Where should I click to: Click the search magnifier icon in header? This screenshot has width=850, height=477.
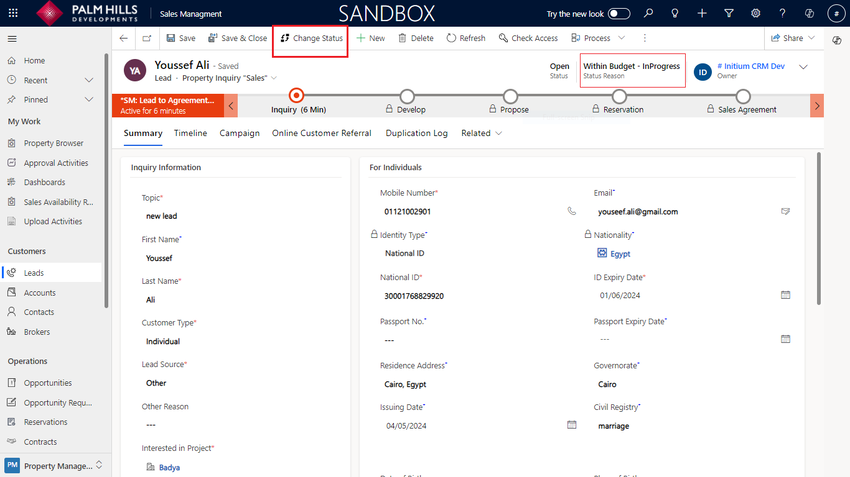649,14
